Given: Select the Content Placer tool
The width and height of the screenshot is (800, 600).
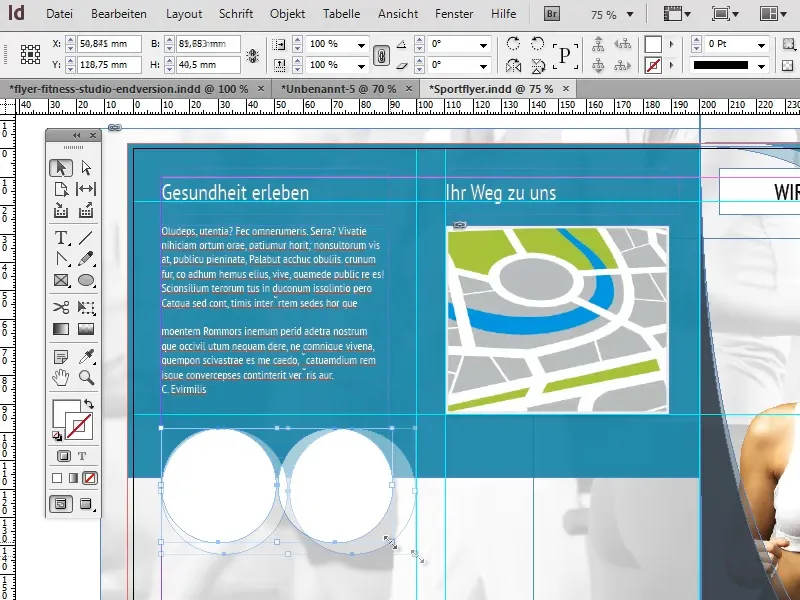Looking at the screenshot, I should click(86, 210).
